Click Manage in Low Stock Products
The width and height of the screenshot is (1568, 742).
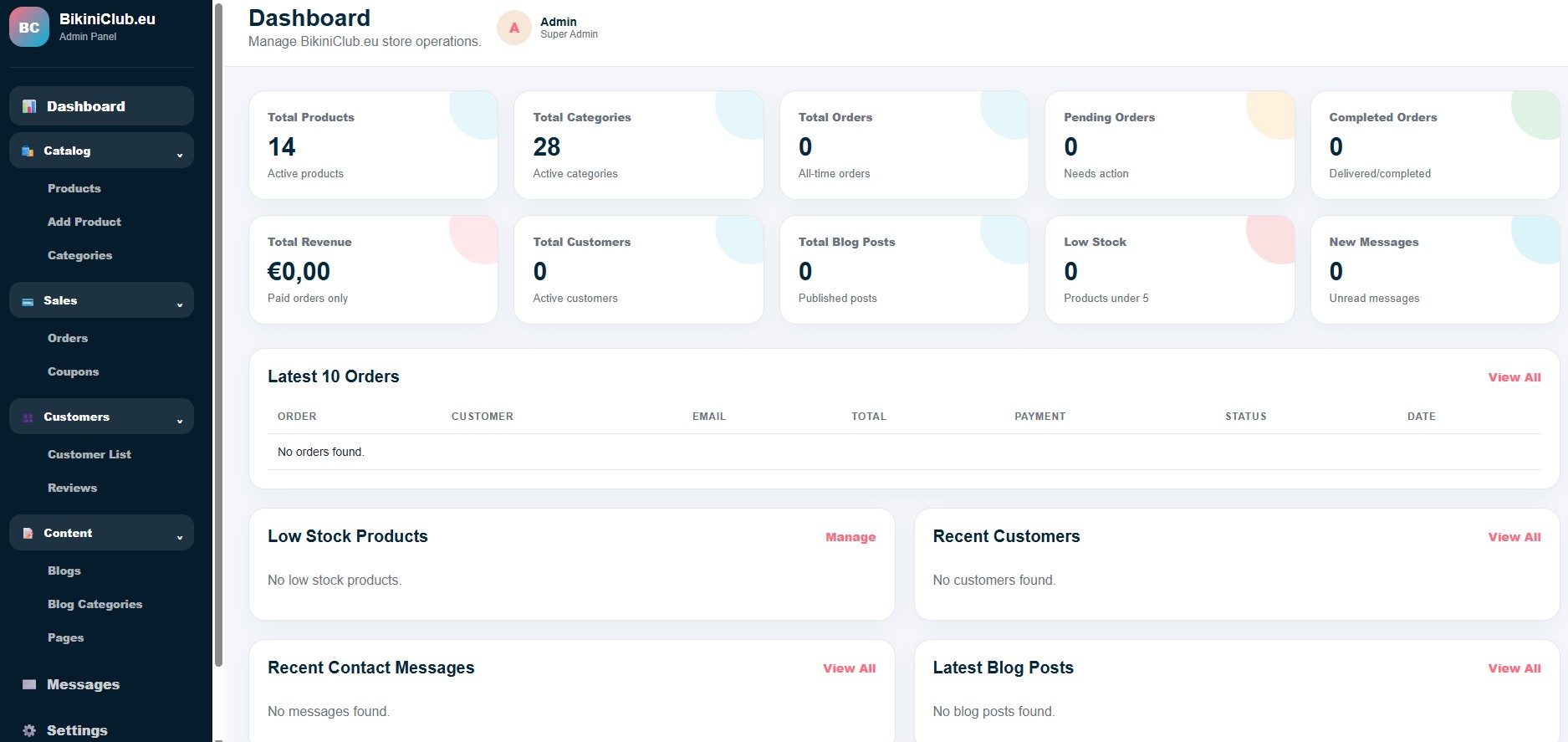[850, 537]
